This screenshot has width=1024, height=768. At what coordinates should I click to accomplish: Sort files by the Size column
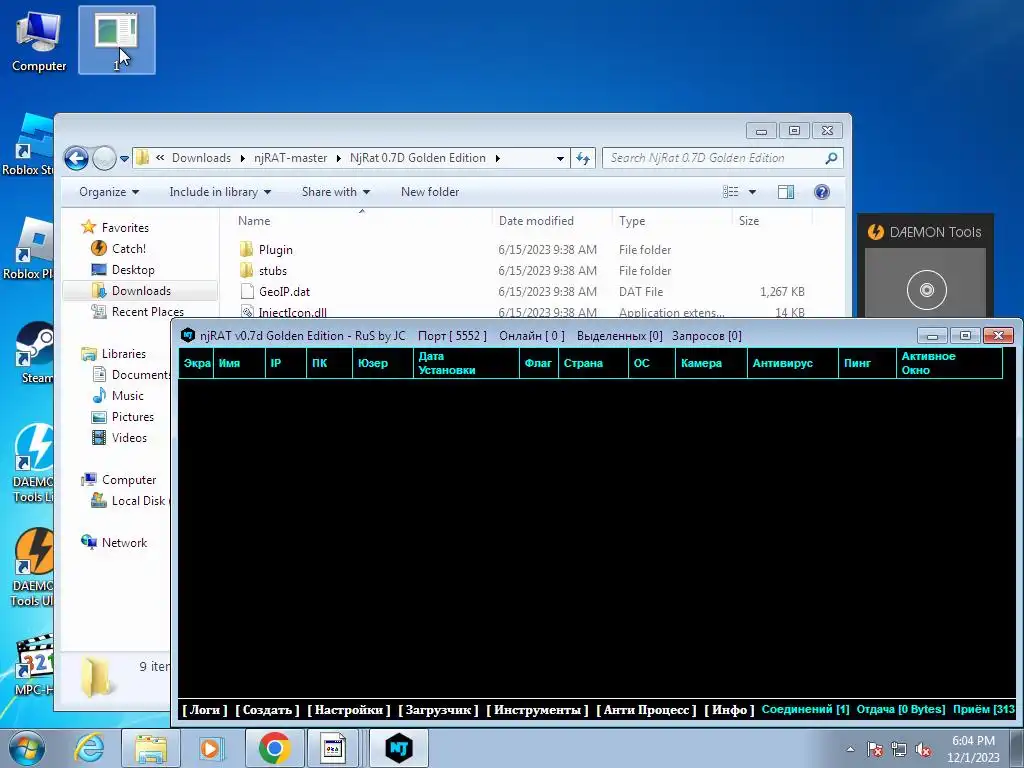tap(749, 221)
